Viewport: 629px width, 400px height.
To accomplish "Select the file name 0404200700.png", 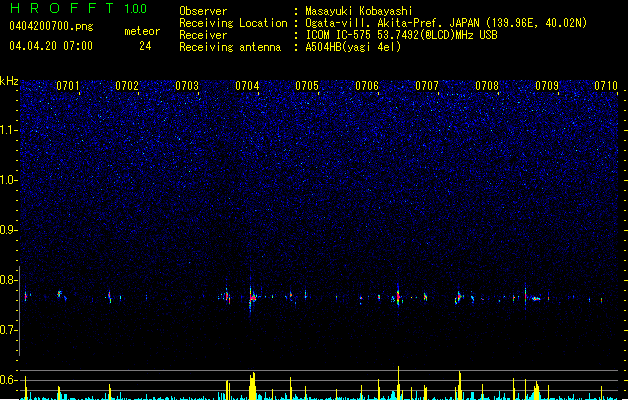I will pyautogui.click(x=51, y=26).
